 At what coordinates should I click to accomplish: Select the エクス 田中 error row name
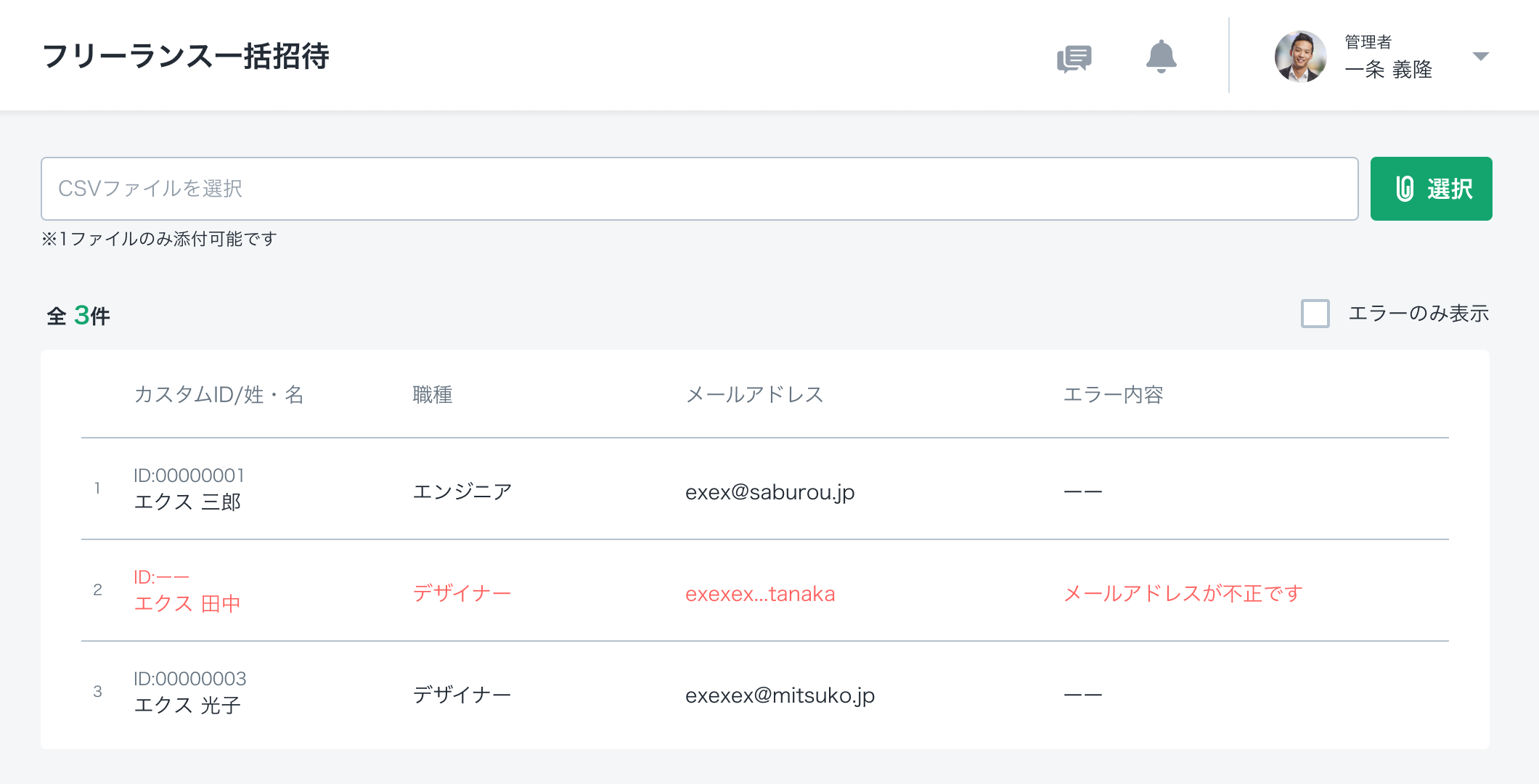coord(187,603)
